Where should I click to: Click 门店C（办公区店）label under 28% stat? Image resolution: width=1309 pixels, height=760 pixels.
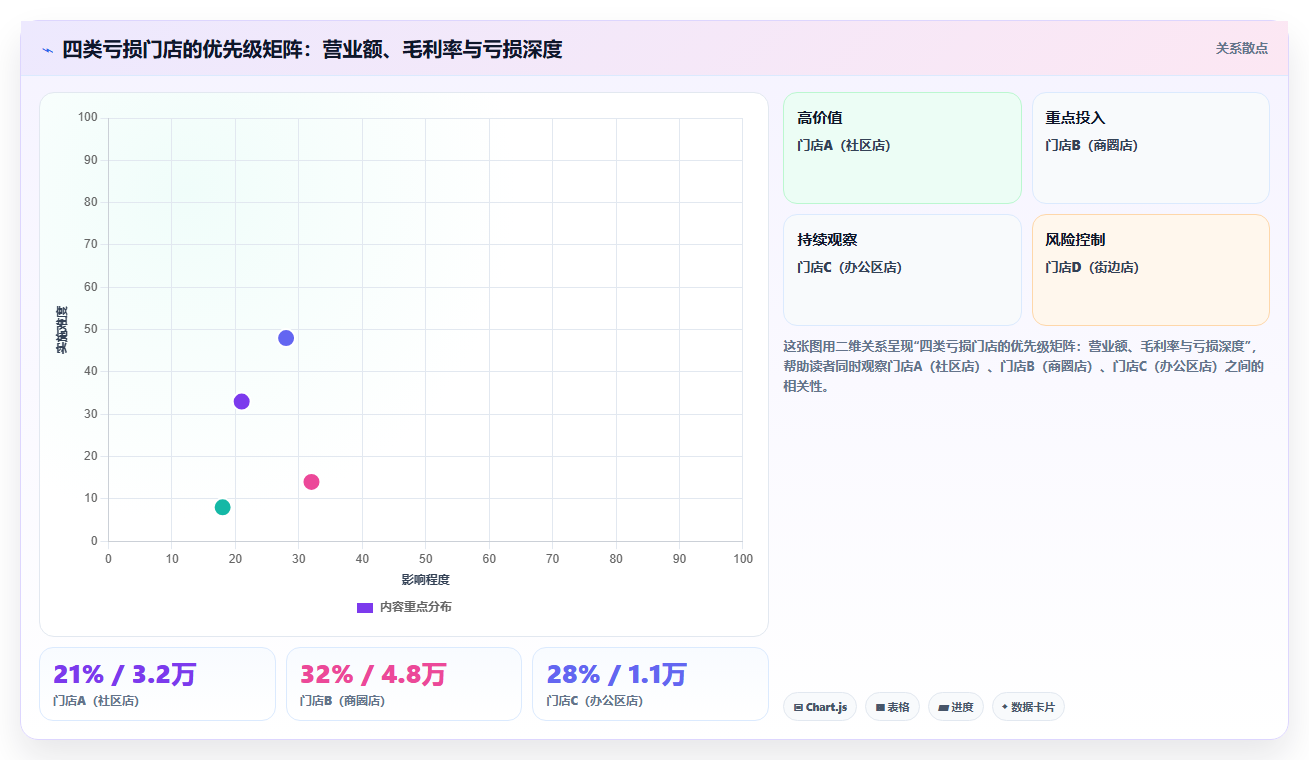coord(595,701)
